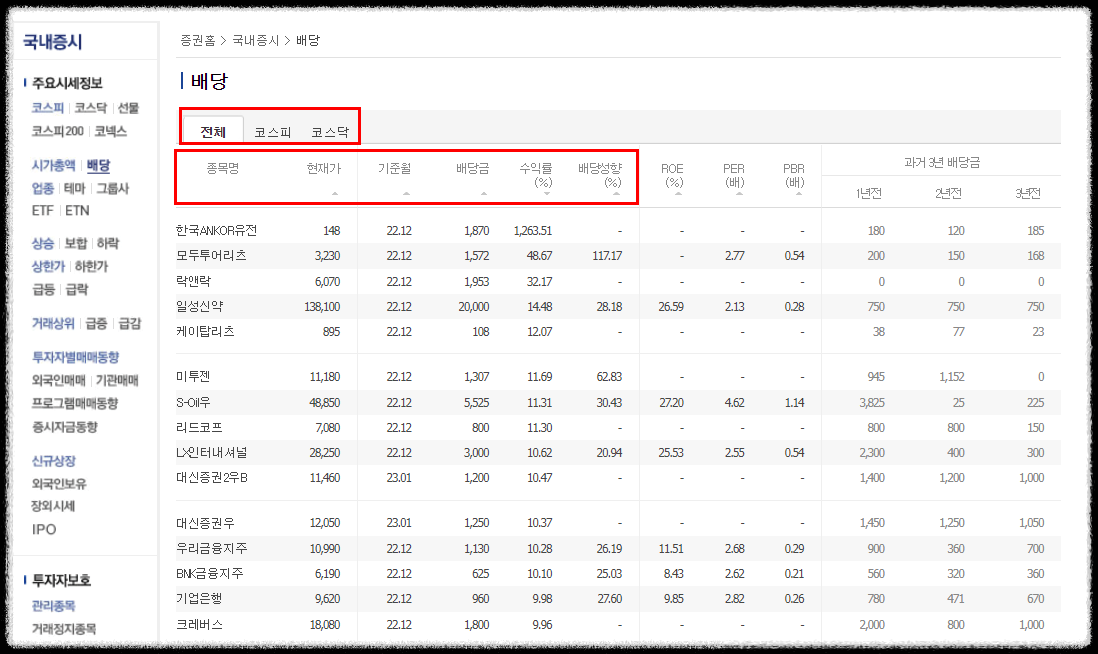Open LX인터내셔널 stock name
The height and width of the screenshot is (654, 1098).
pos(211,453)
